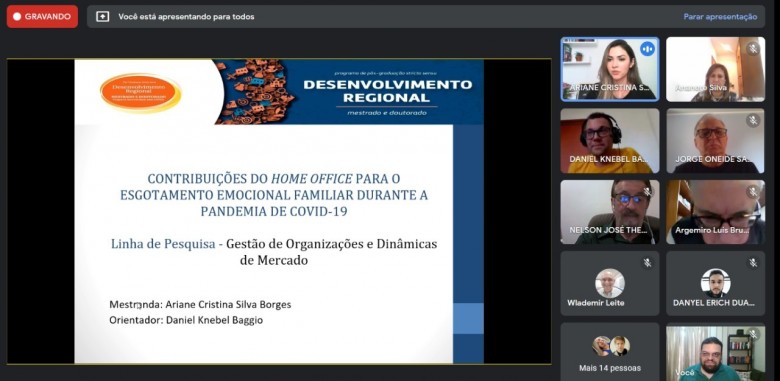Click the screen-share presenting icon

102,16
